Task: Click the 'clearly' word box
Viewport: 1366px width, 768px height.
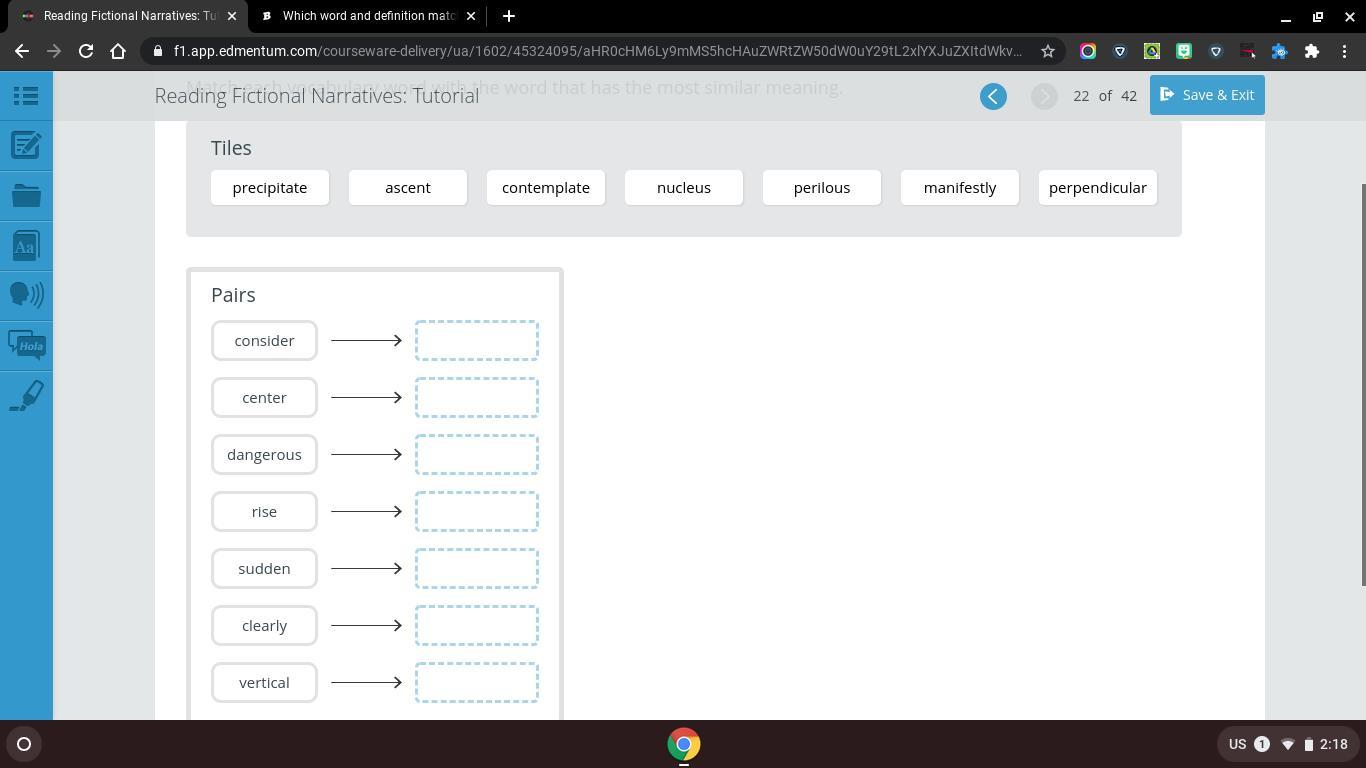Action: point(264,626)
